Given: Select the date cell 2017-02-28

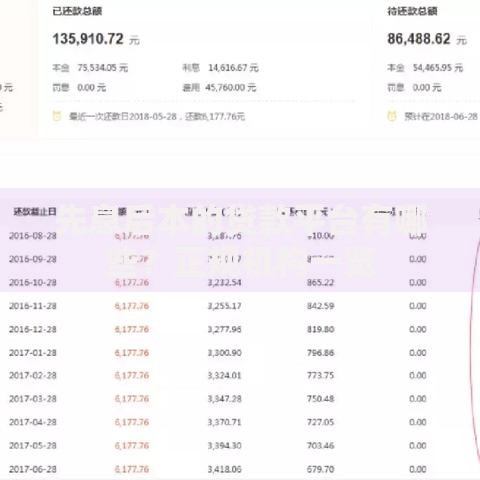Looking at the screenshot, I should pos(33,375).
